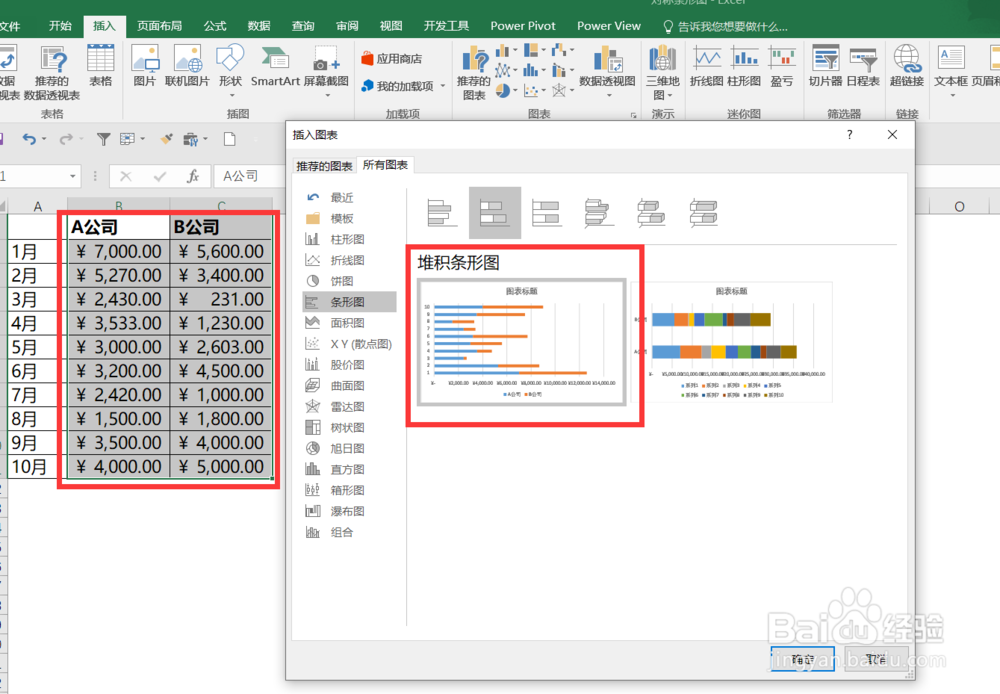
Task: Expand the 图表 group dialog launcher
Action: [633, 115]
